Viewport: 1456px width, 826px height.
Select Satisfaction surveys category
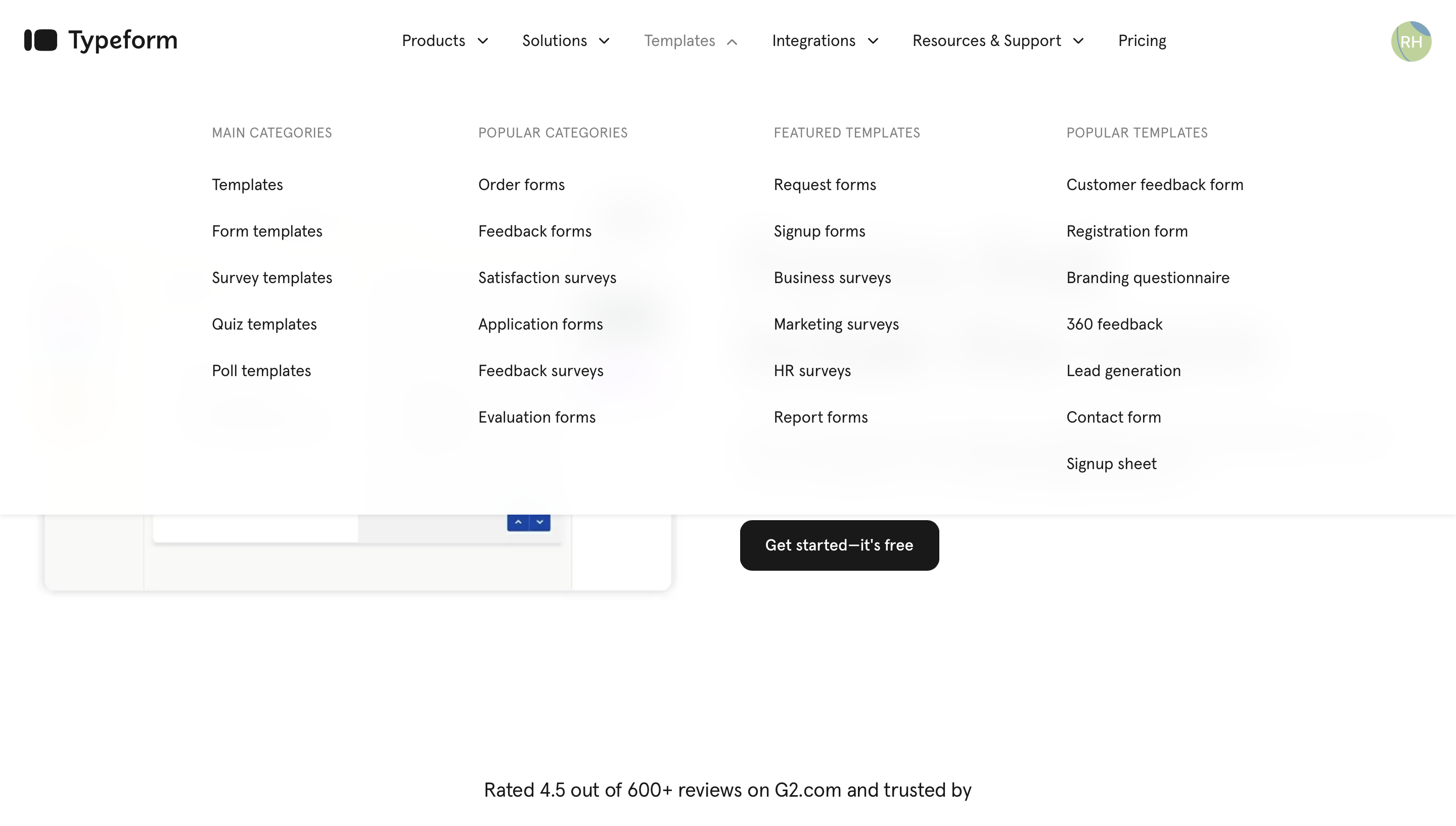pos(548,278)
